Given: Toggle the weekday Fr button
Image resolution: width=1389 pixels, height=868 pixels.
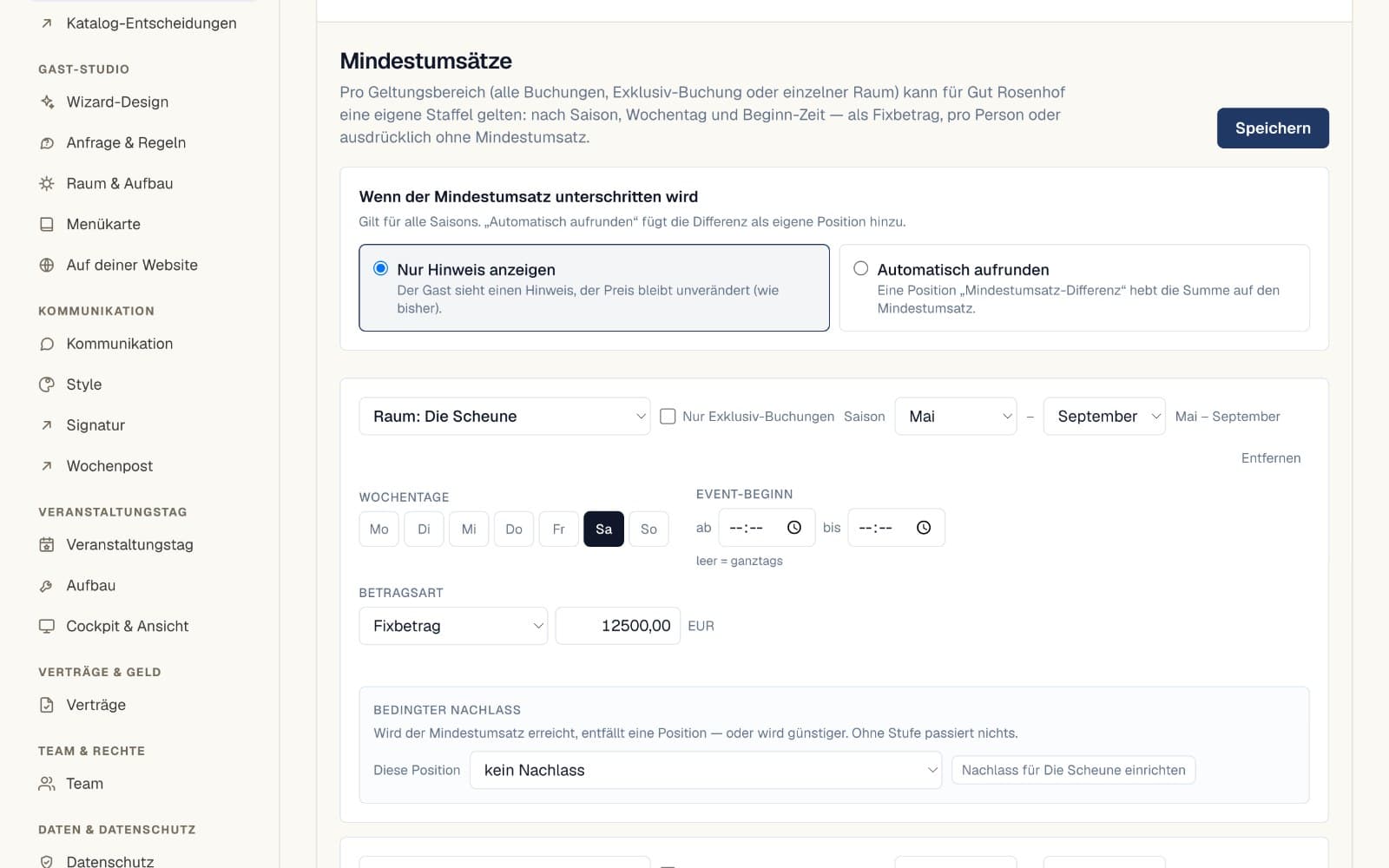Looking at the screenshot, I should coord(559,529).
